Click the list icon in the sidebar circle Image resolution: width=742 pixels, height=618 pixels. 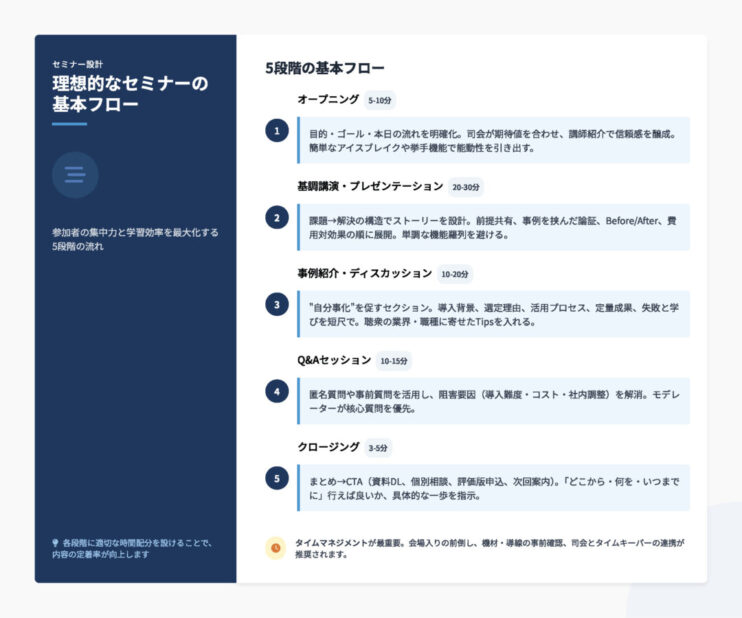[75, 175]
